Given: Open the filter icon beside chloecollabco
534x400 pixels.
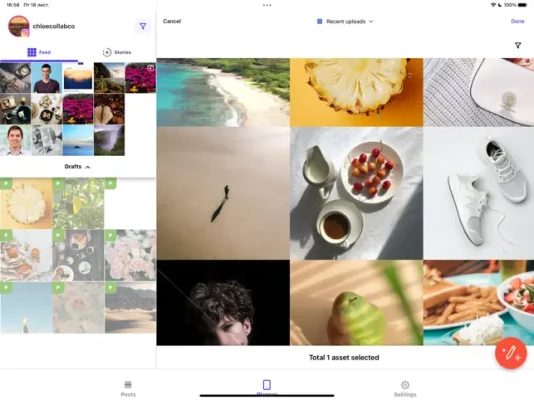Looking at the screenshot, I should tap(143, 26).
